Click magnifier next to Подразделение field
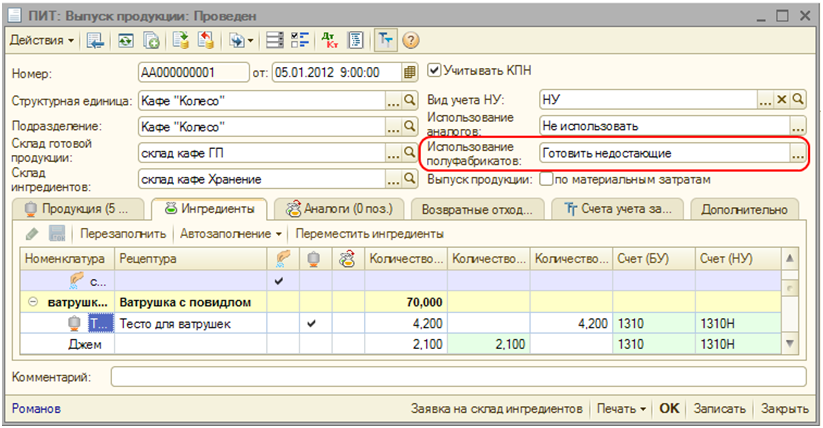823x428 pixels. [x=408, y=127]
